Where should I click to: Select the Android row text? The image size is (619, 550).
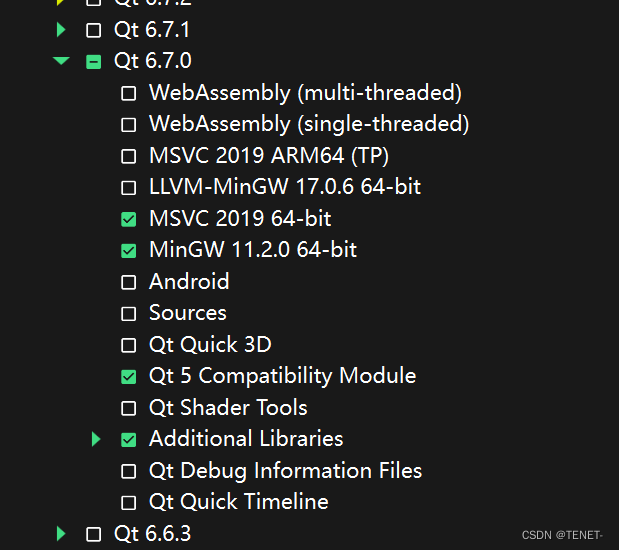tap(189, 282)
